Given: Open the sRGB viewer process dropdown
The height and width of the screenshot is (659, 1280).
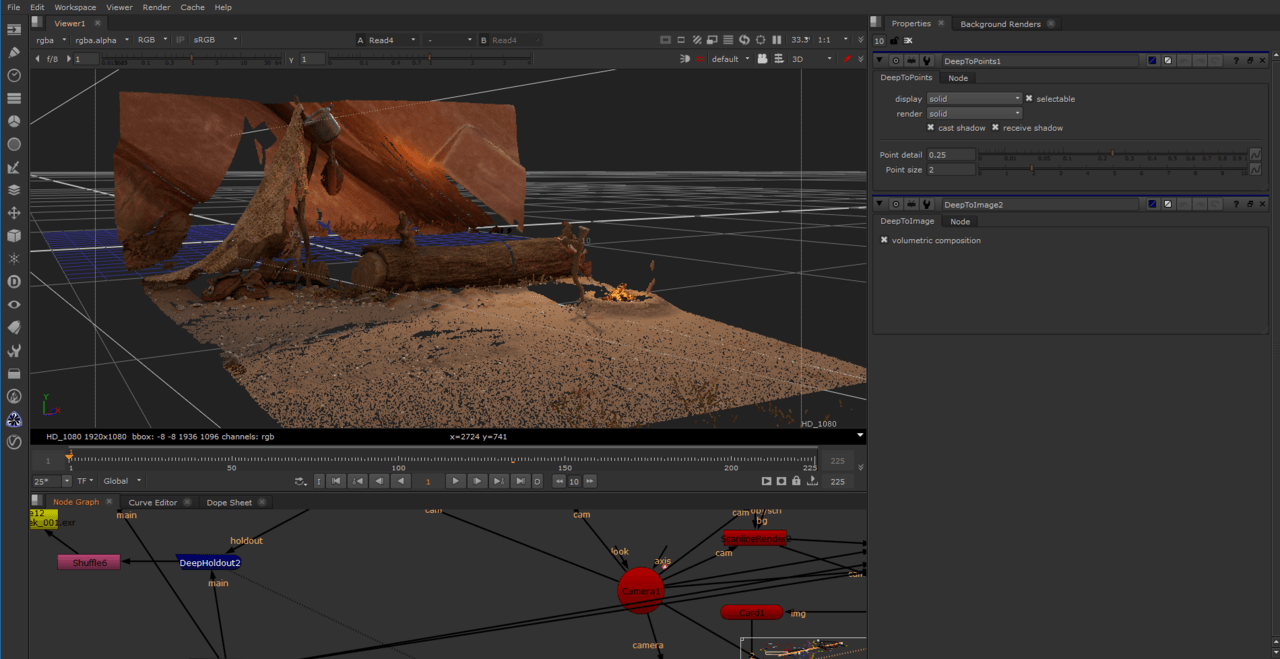Looking at the screenshot, I should tap(215, 40).
